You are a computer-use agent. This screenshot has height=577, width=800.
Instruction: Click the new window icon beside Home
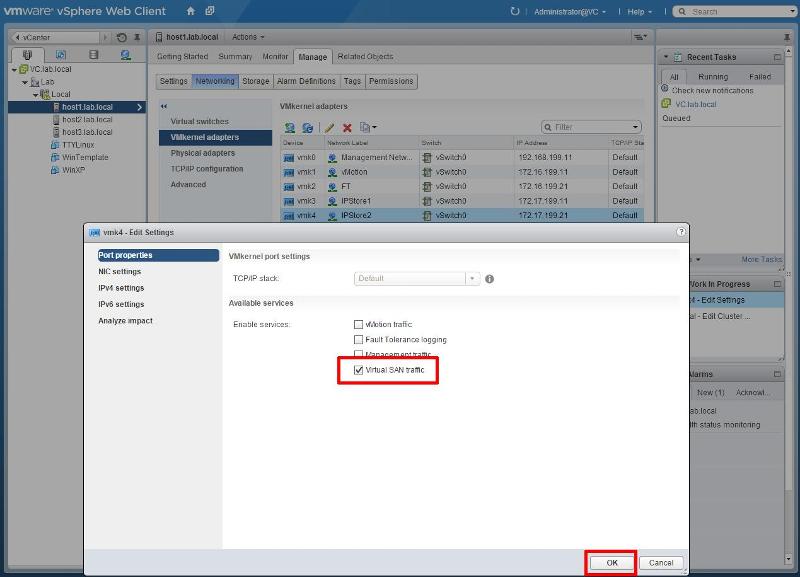(x=210, y=11)
